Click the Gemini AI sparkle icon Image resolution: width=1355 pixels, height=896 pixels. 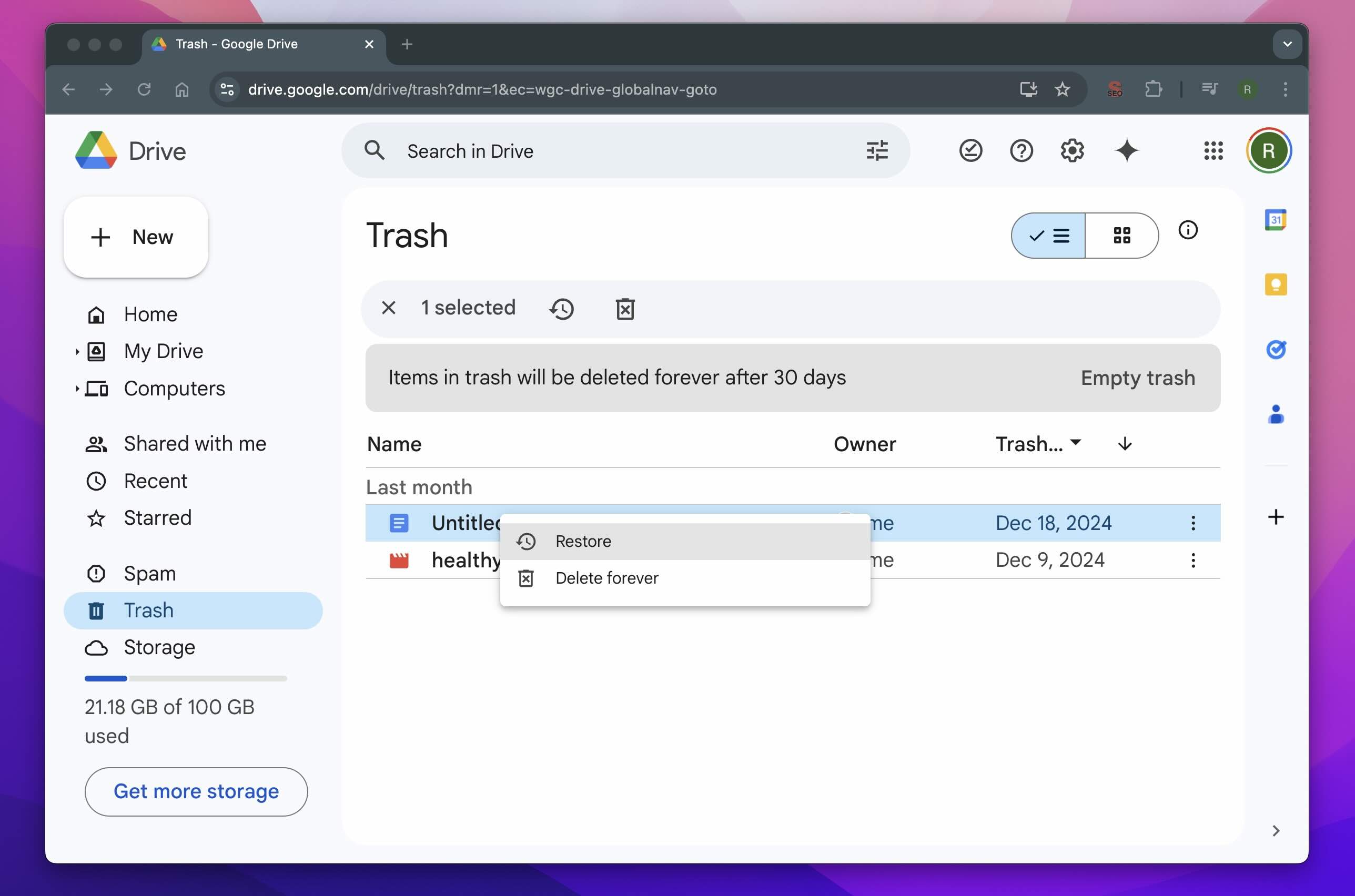[x=1126, y=151]
